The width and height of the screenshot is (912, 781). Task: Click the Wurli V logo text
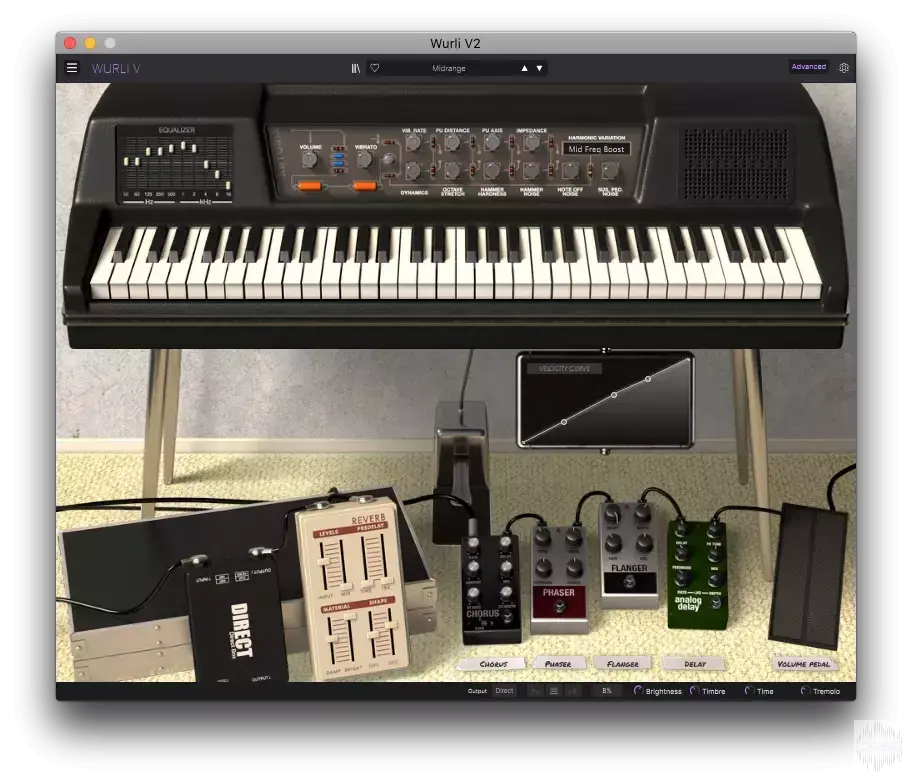[116, 68]
